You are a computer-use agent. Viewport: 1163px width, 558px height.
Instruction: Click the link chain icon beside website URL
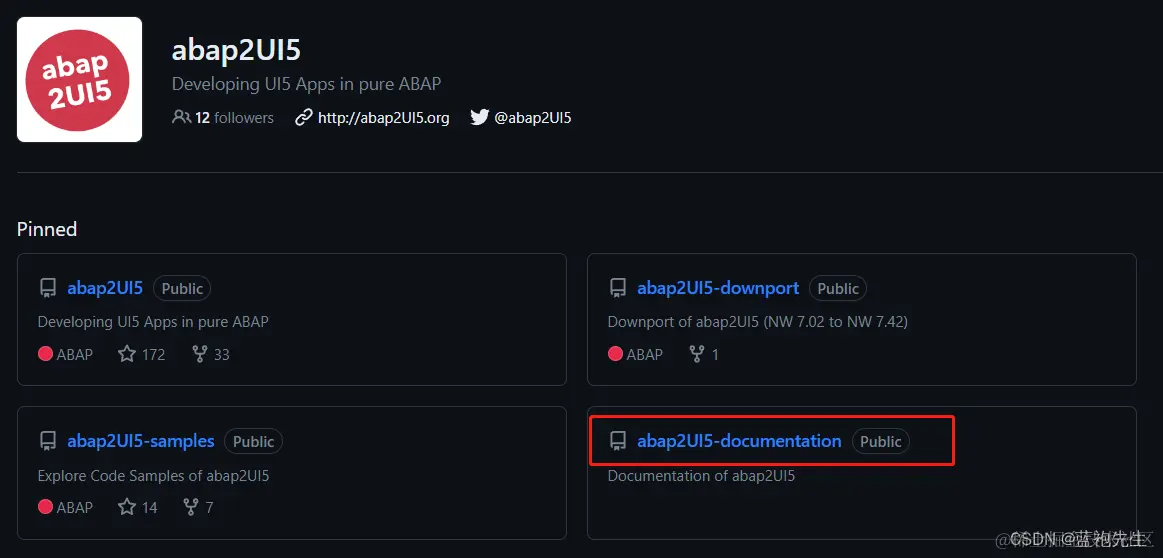point(303,117)
